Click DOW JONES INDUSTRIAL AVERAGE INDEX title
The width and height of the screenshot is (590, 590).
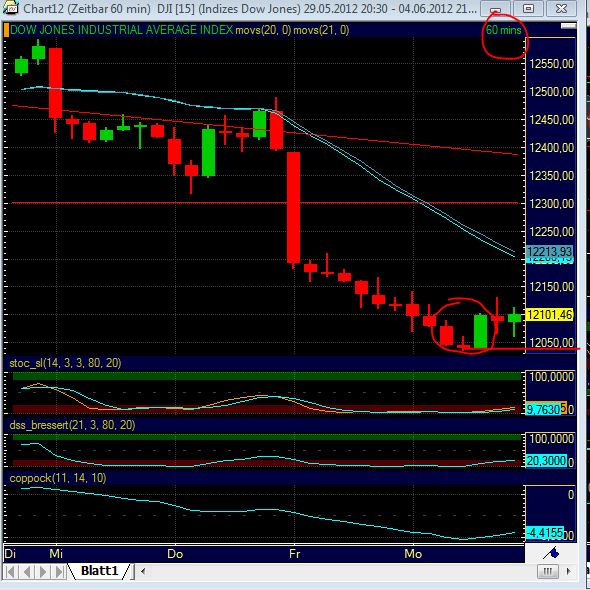coord(122,30)
